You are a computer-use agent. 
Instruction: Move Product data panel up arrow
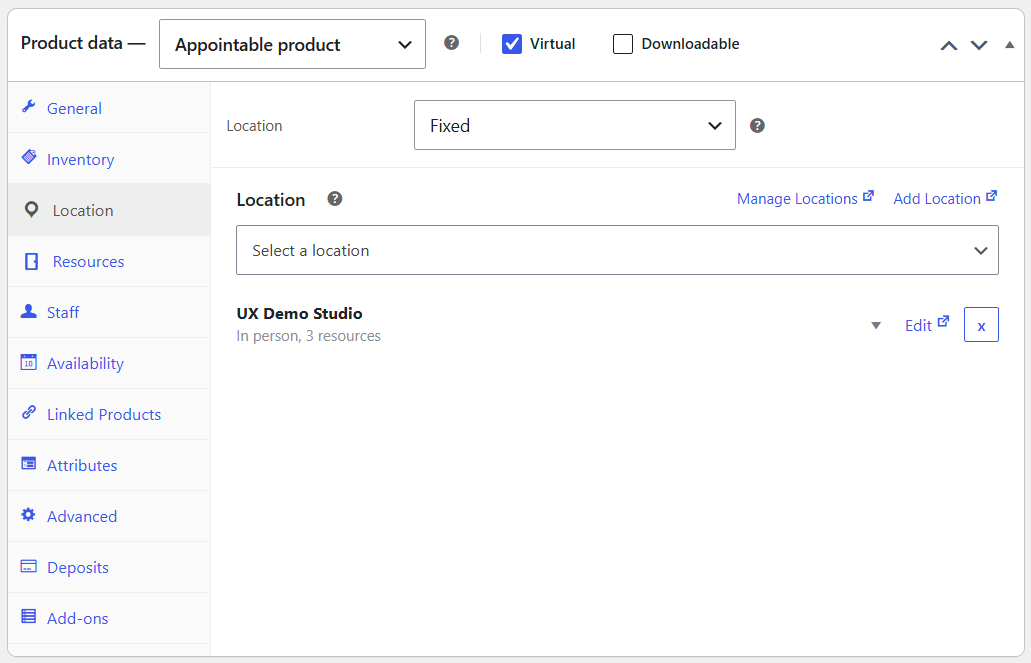pyautogui.click(x=949, y=45)
